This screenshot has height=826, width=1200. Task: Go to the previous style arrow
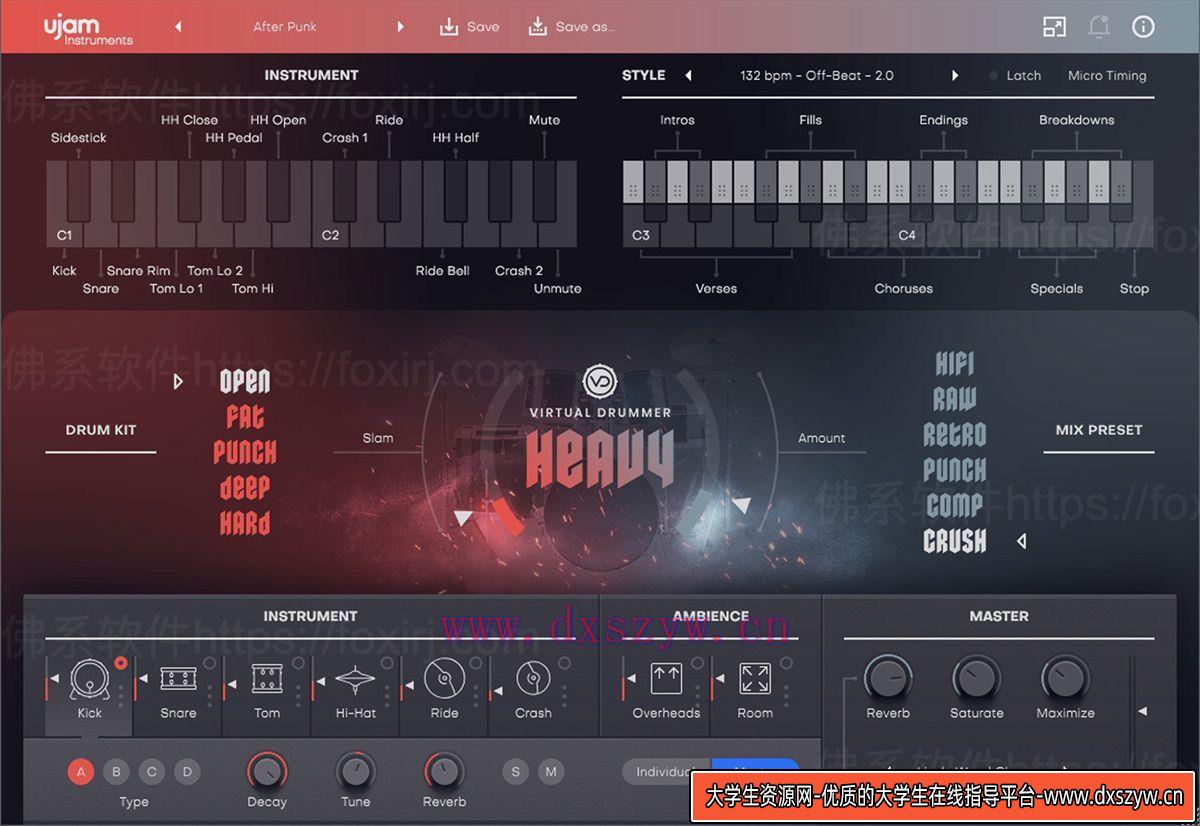click(x=688, y=76)
